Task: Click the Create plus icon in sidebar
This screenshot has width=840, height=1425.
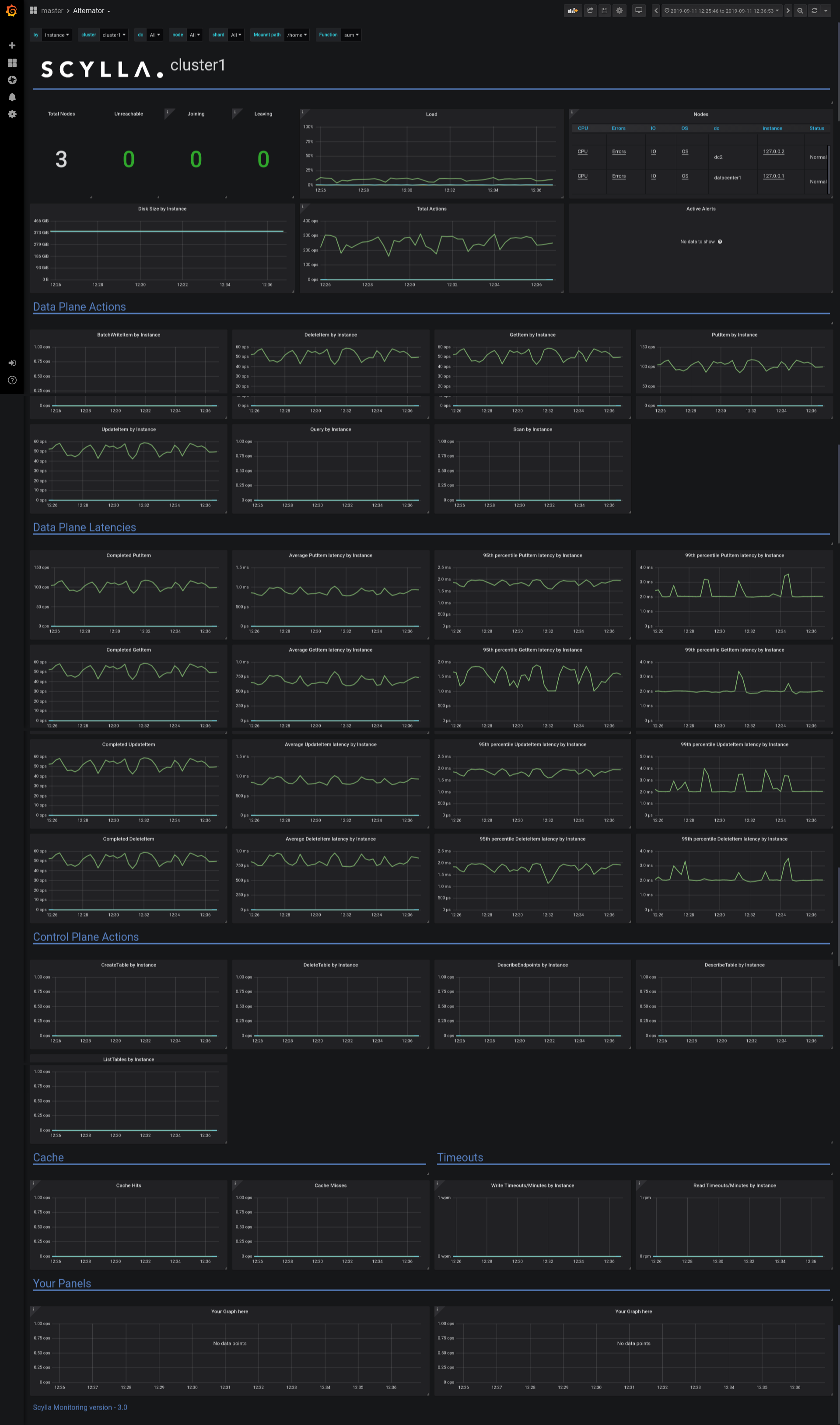Action: tap(12, 45)
